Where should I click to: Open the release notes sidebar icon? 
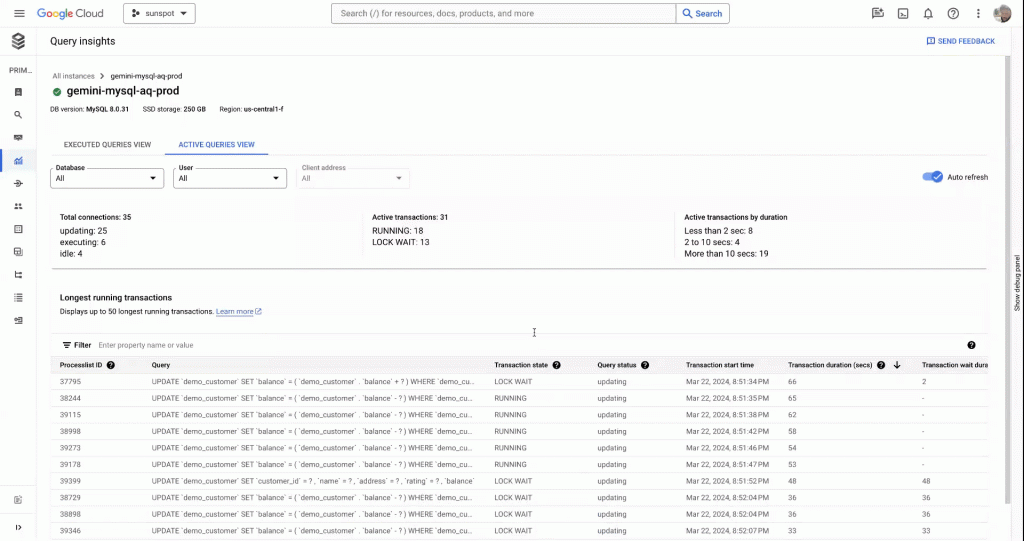[x=18, y=500]
